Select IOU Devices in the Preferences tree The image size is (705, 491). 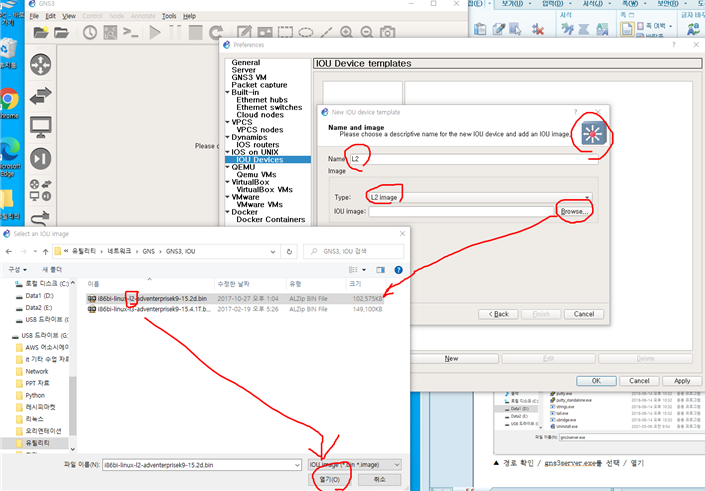(x=260, y=160)
